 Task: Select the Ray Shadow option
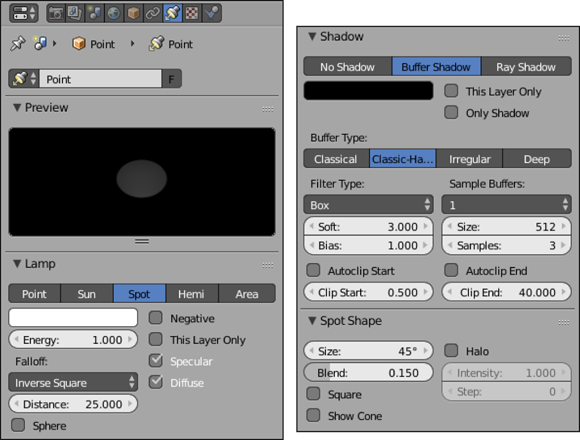(x=526, y=67)
